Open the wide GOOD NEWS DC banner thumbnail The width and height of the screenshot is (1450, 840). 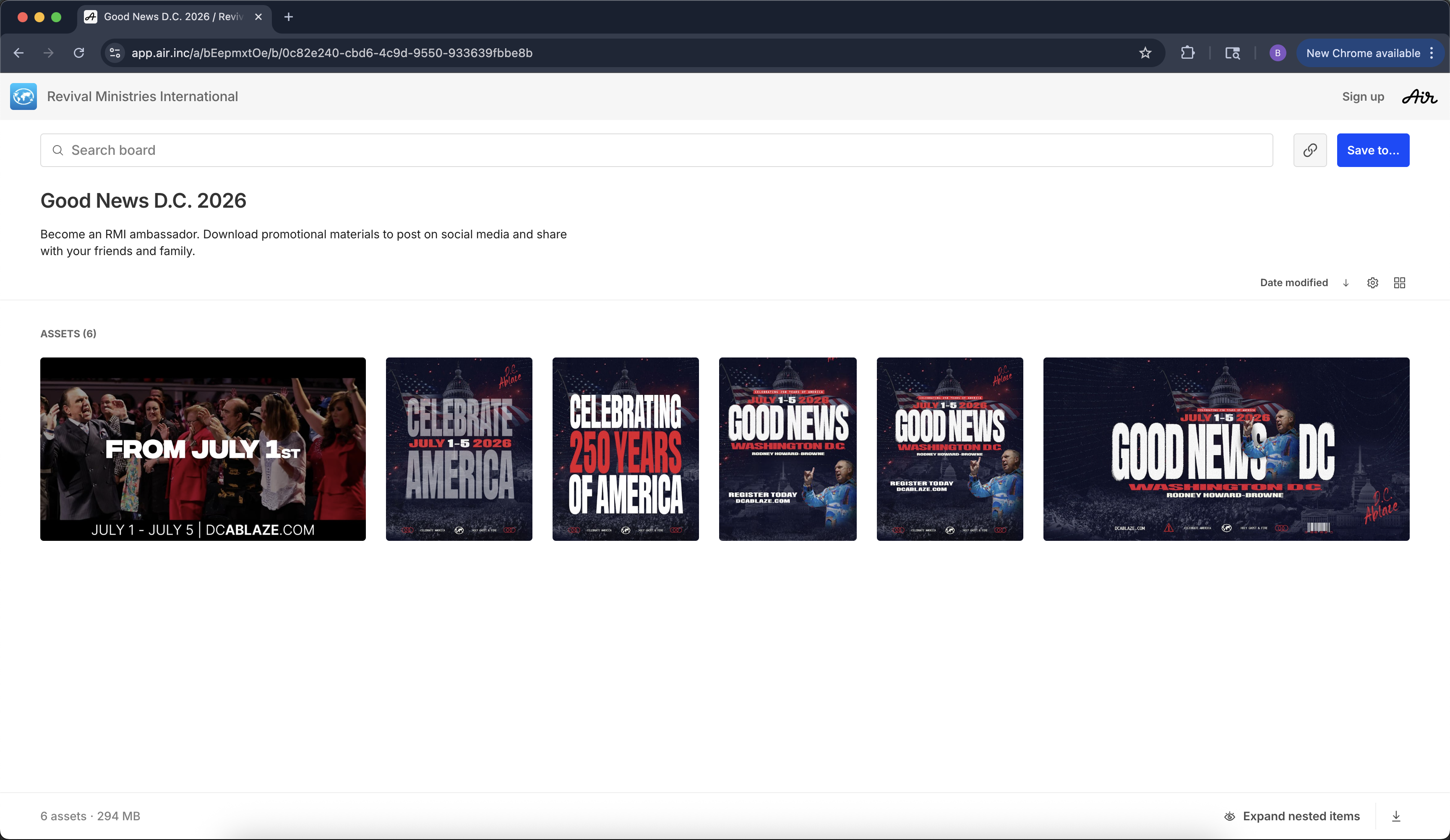(x=1226, y=449)
